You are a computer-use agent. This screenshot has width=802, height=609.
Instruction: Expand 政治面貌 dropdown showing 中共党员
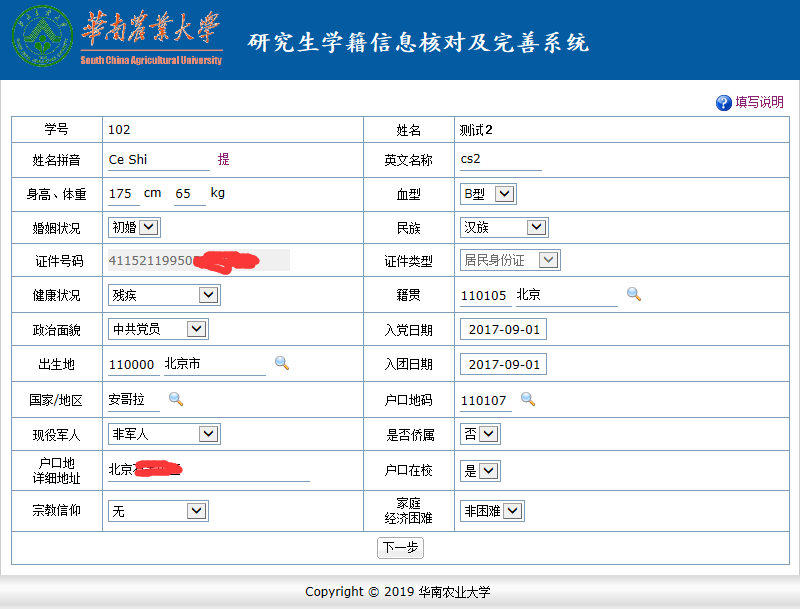click(158, 329)
